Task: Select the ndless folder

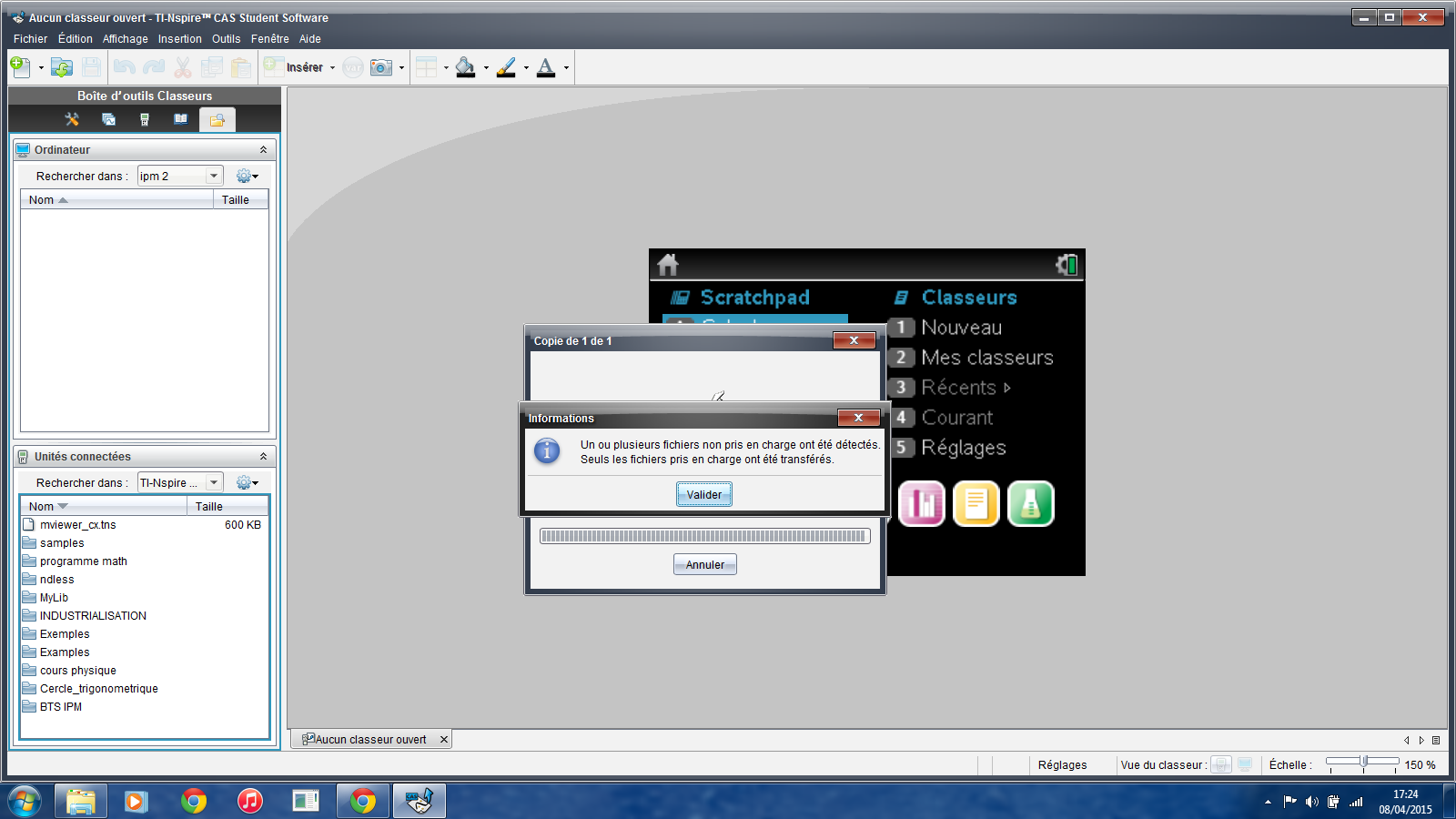Action: point(144,580)
